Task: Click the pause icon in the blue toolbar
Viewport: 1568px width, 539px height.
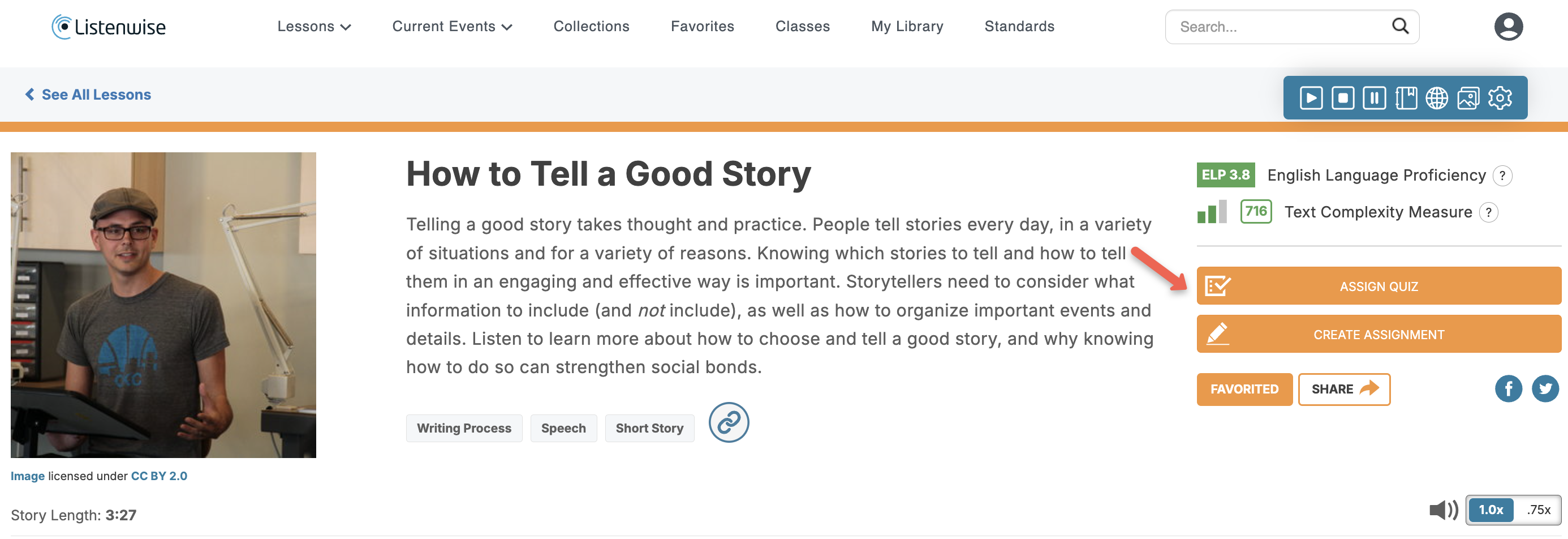Action: (x=1374, y=97)
